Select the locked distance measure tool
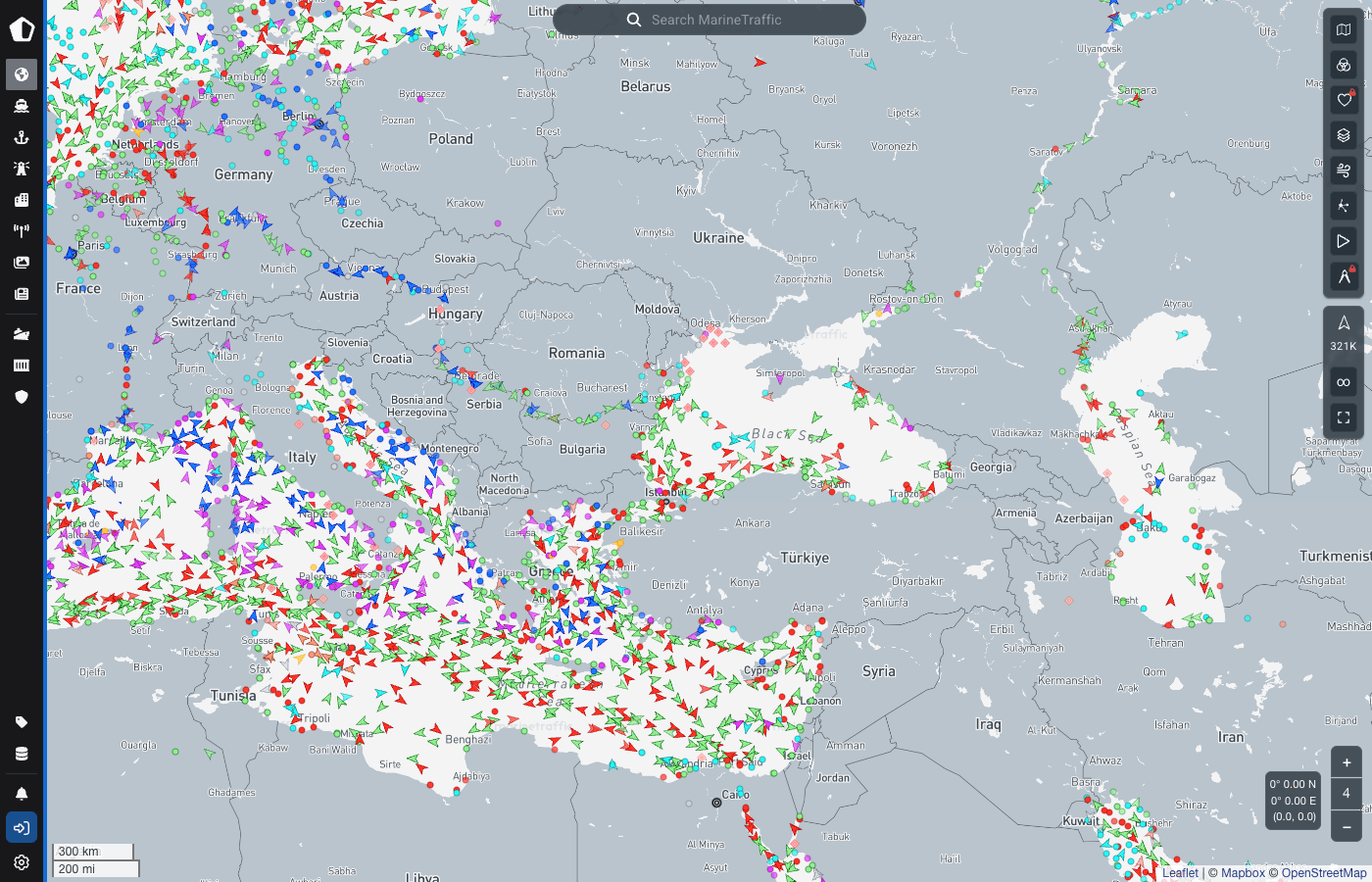Viewport: 1372px width, 882px height. [x=1344, y=276]
